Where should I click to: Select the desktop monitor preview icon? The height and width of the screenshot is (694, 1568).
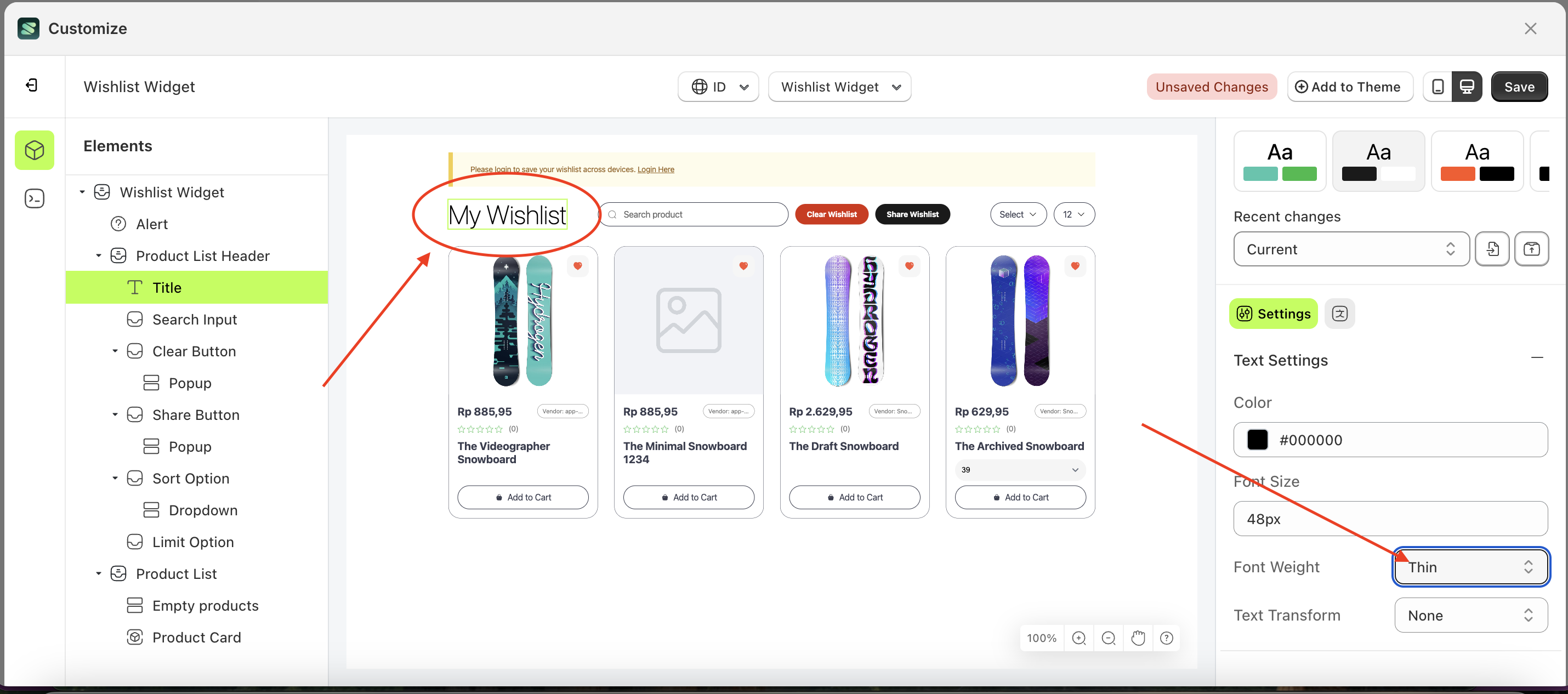1468,87
